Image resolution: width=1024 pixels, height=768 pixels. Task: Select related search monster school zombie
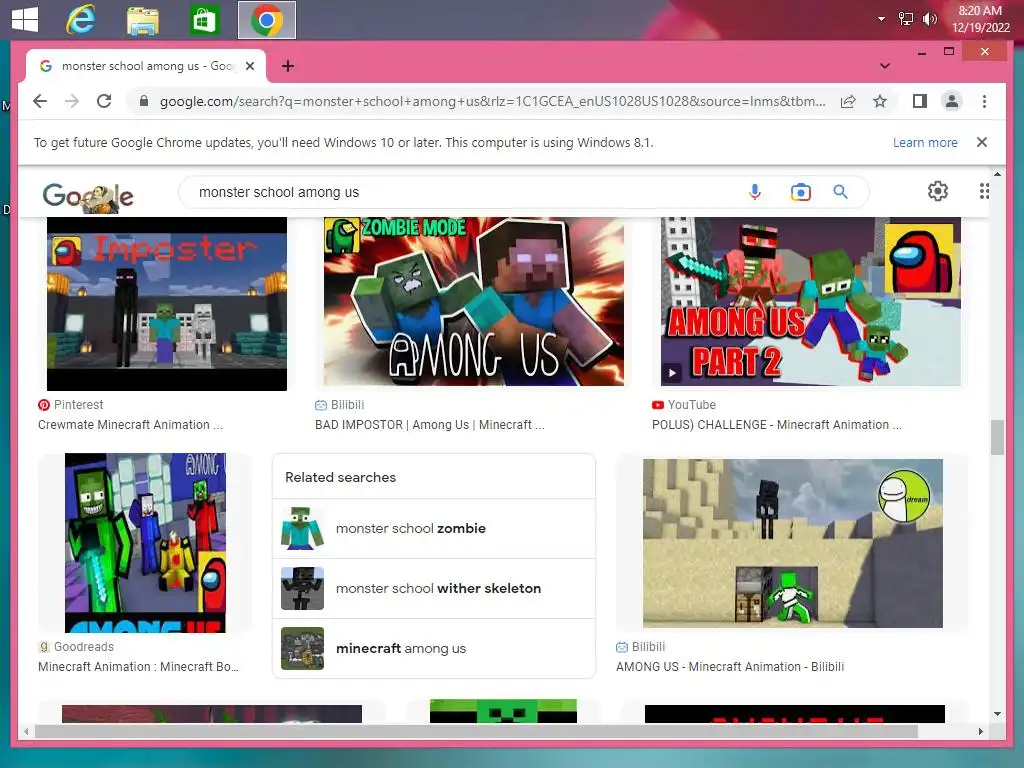434,528
